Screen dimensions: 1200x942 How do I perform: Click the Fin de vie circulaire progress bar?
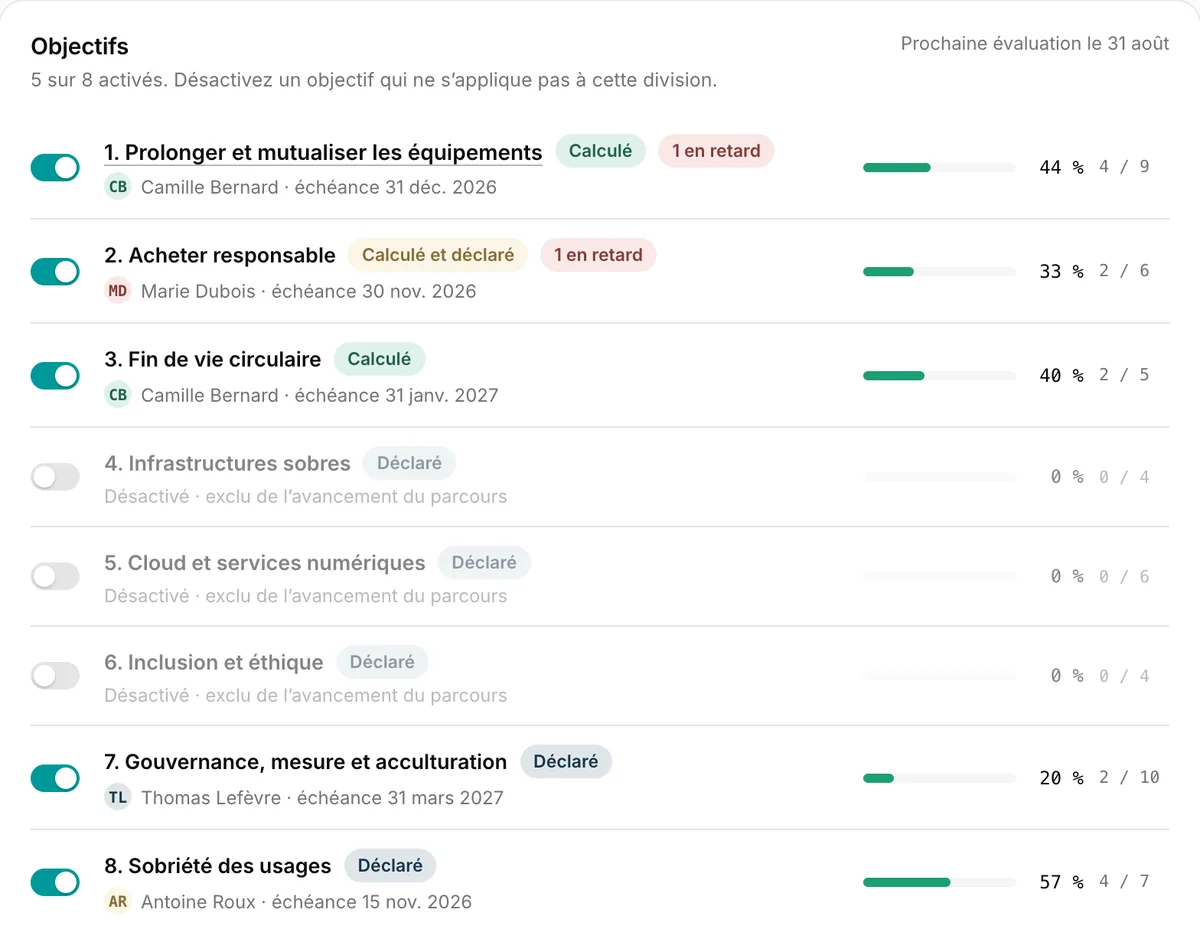[x=939, y=376]
